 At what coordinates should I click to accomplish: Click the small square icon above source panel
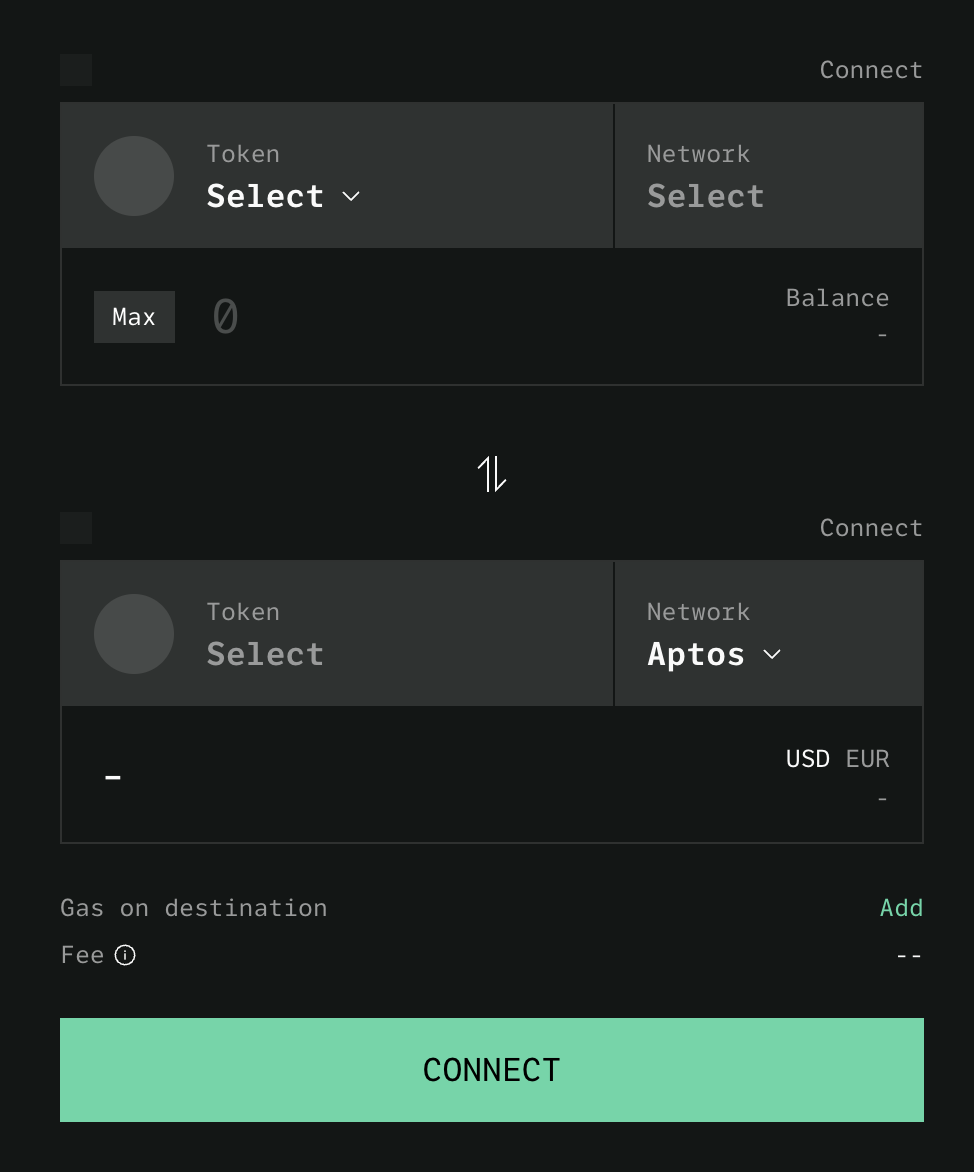coord(76,70)
